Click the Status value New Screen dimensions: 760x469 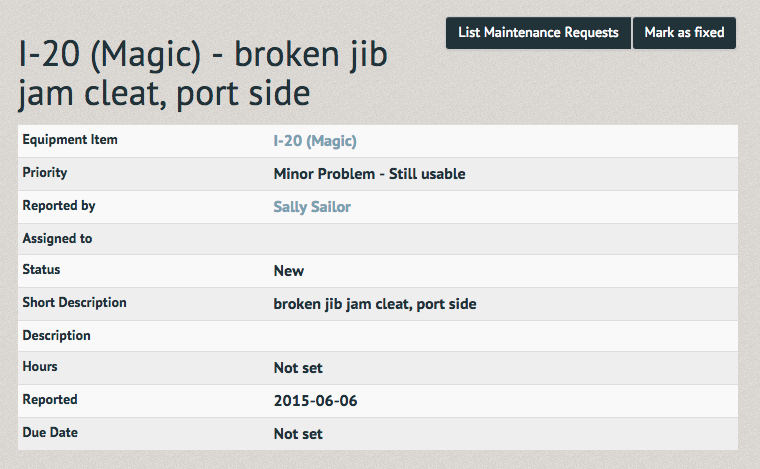click(x=289, y=271)
